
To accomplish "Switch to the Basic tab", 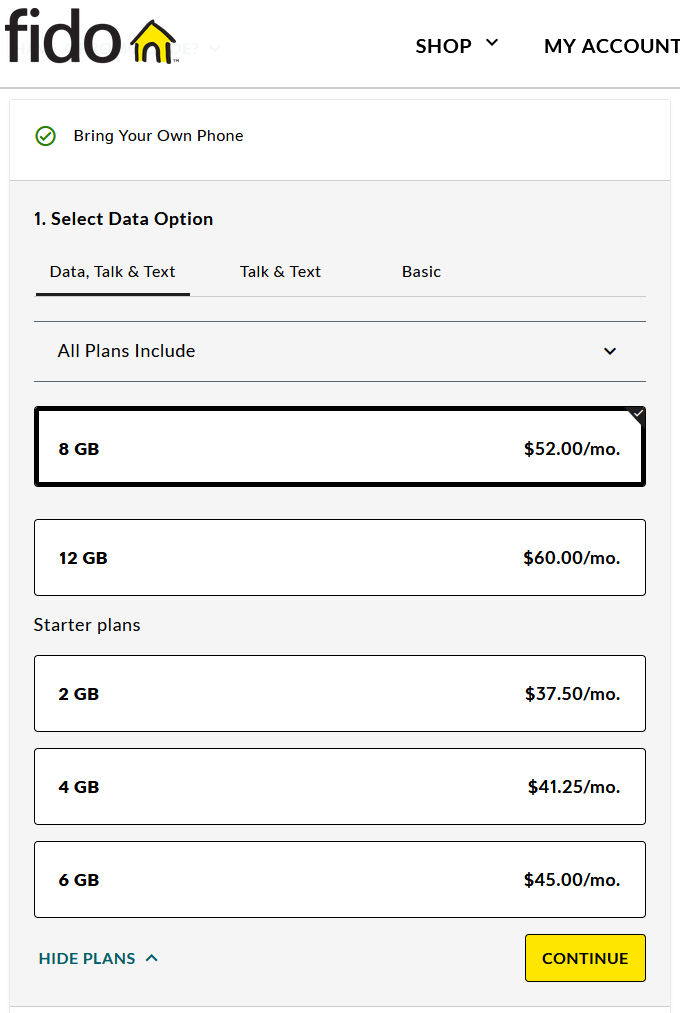I will [x=421, y=272].
